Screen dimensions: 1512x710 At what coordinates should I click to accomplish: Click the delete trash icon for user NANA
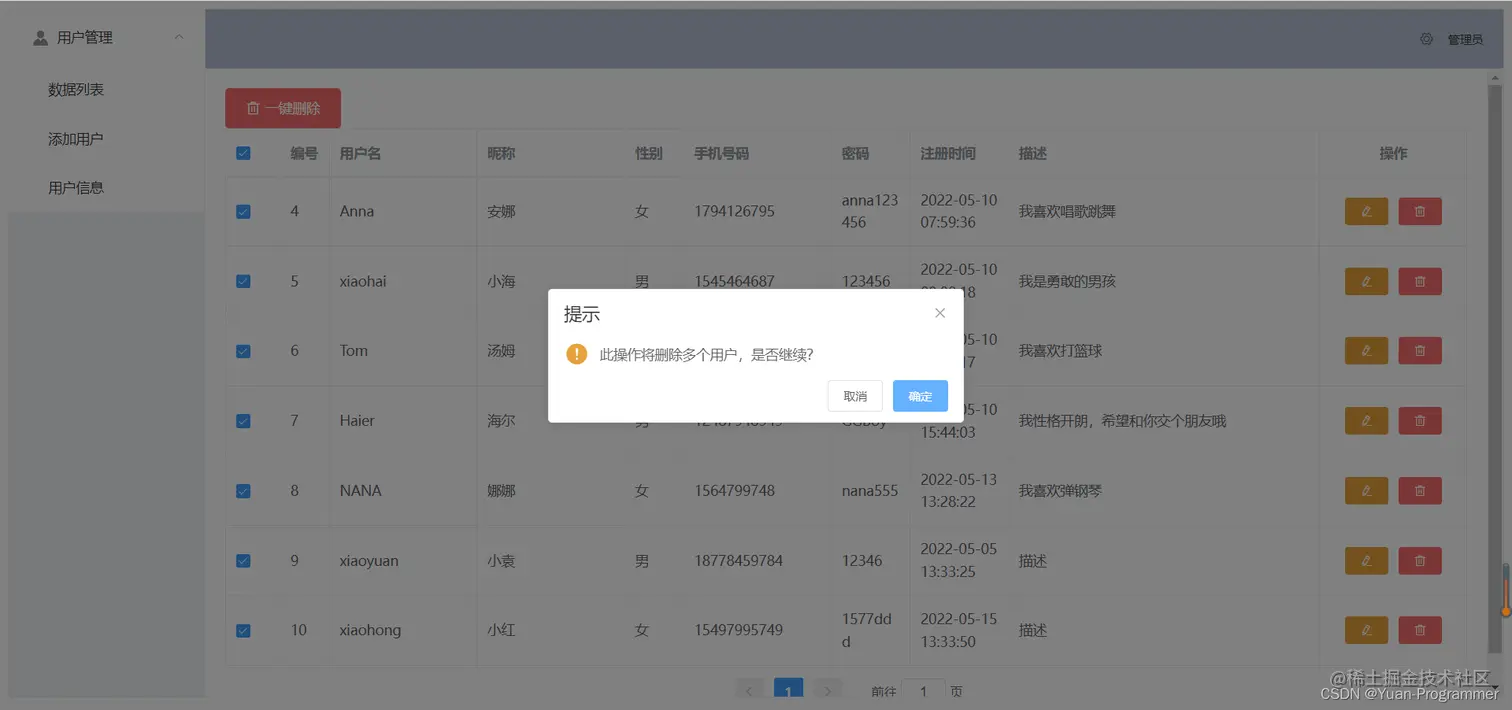coord(1419,490)
